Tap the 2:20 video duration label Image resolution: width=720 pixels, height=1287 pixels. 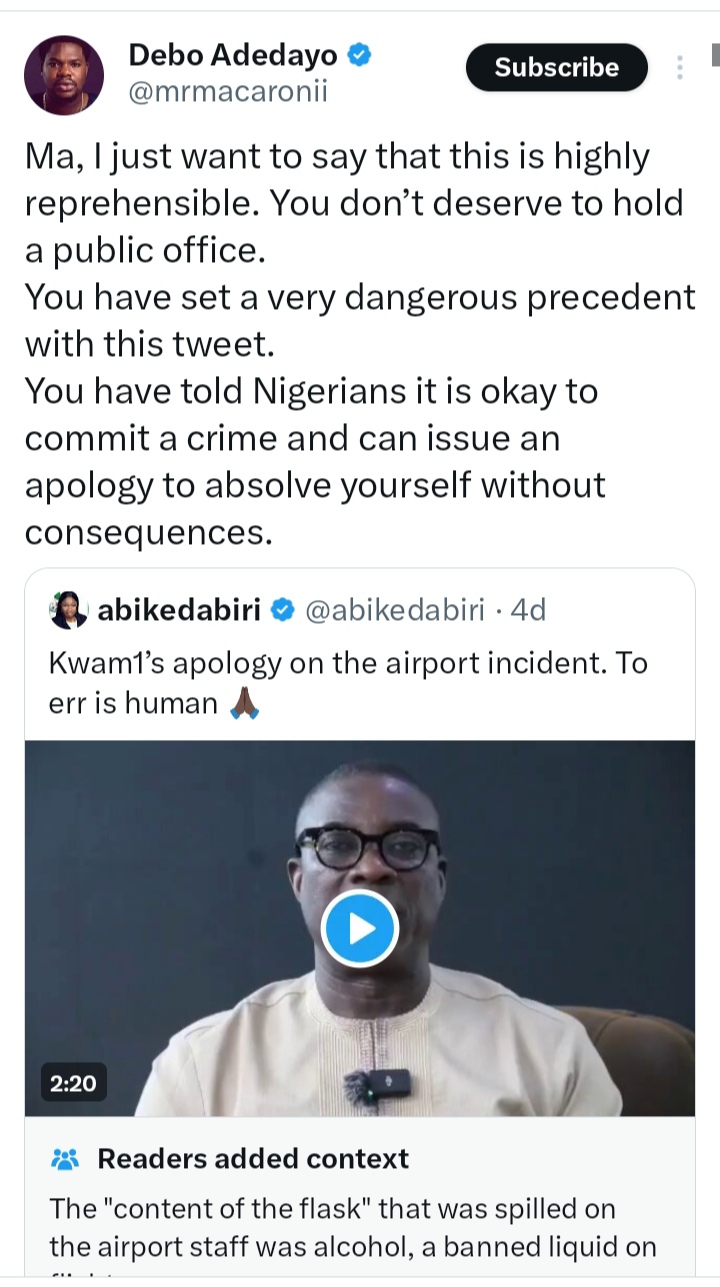[x=73, y=1082]
